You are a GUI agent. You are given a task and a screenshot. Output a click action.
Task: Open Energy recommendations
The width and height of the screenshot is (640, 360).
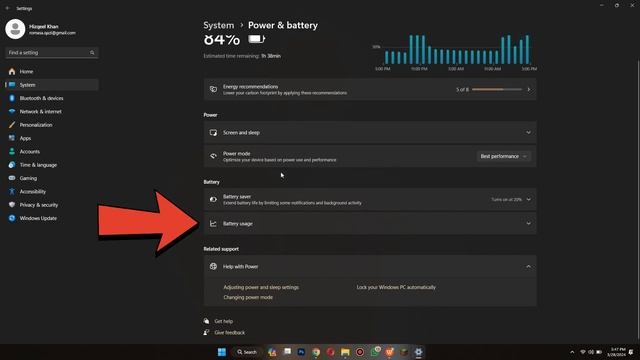point(370,89)
